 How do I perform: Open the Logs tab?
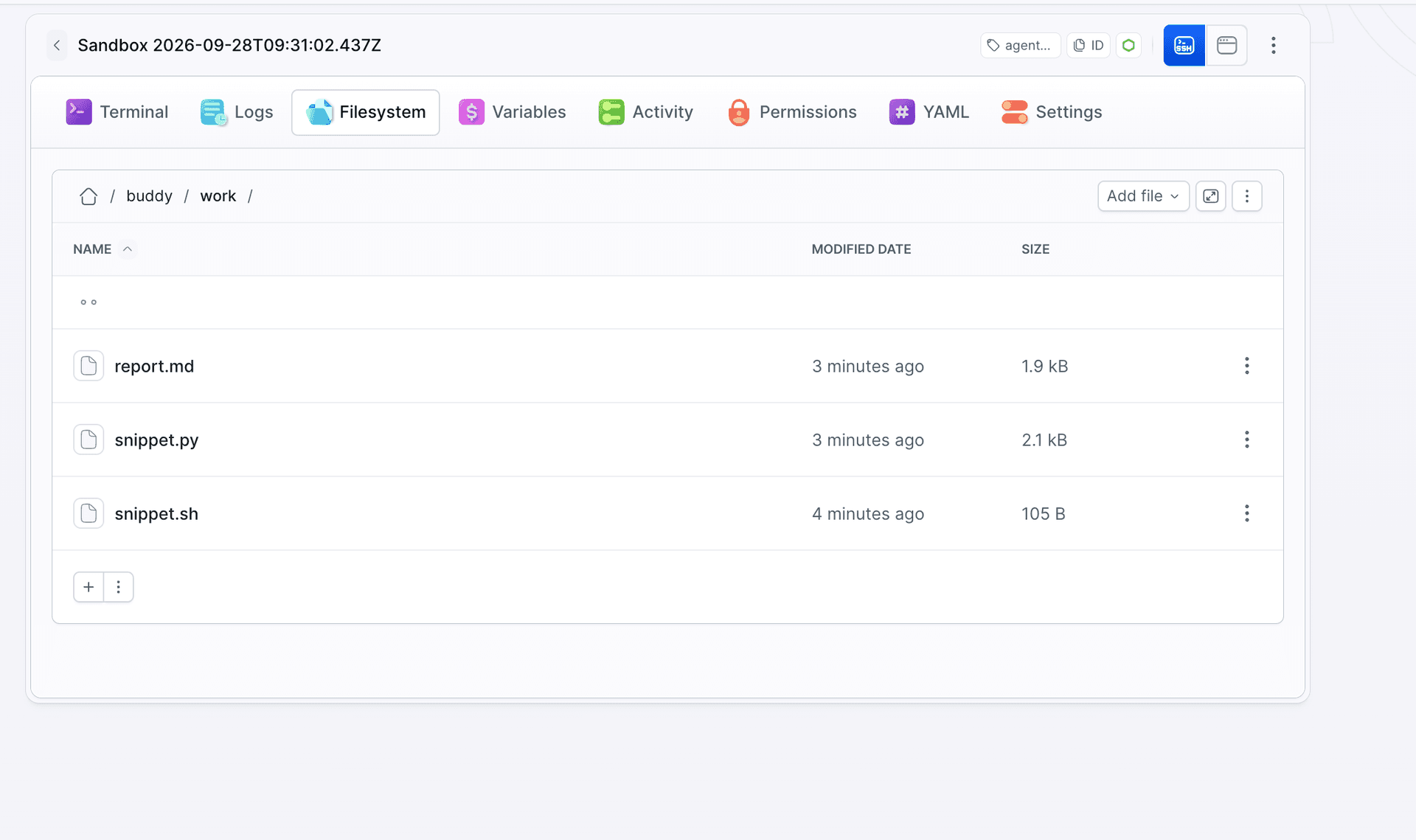pos(237,112)
